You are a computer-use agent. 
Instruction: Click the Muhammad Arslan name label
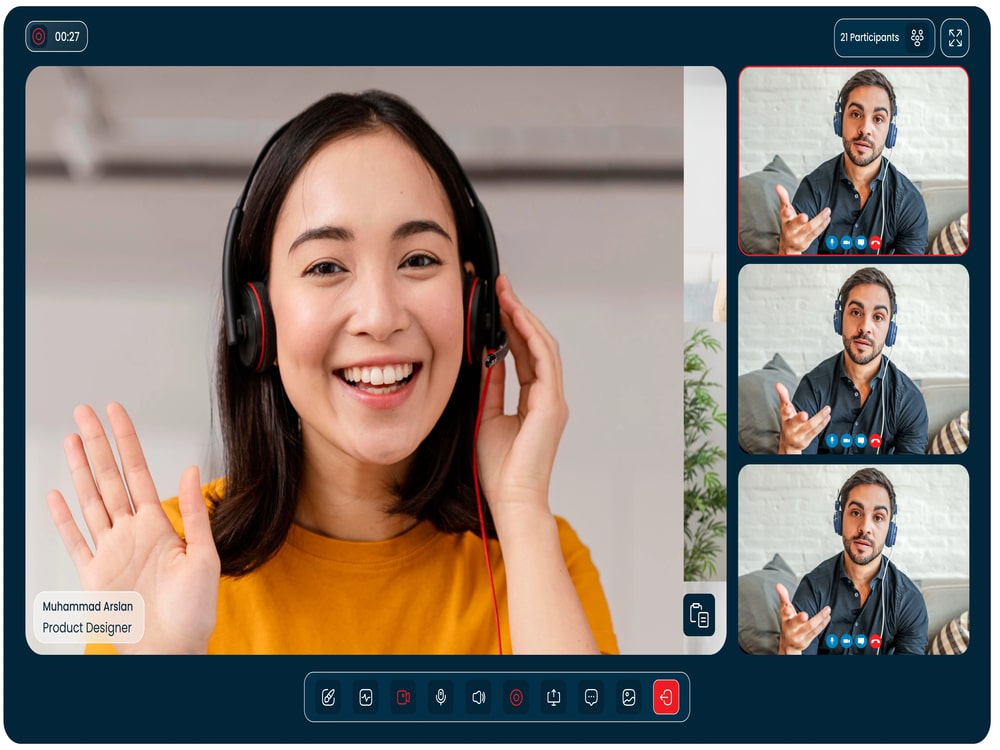point(87,606)
